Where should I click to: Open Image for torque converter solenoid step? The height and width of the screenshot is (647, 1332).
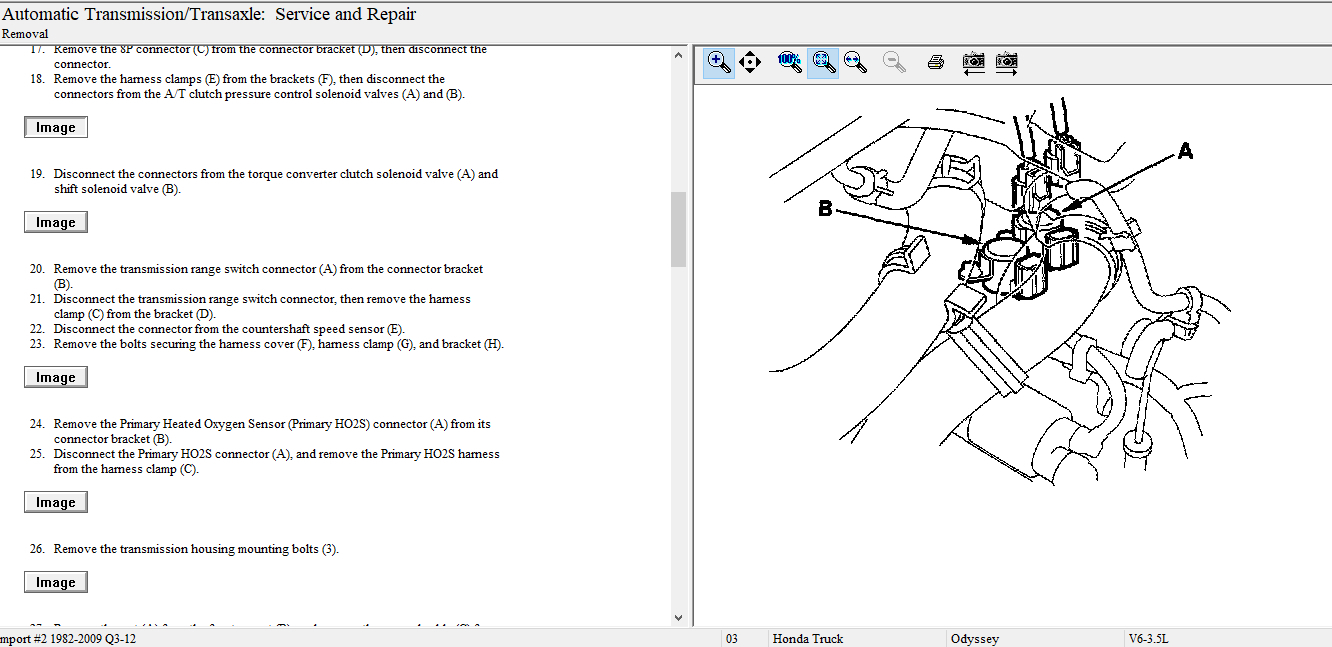point(56,222)
